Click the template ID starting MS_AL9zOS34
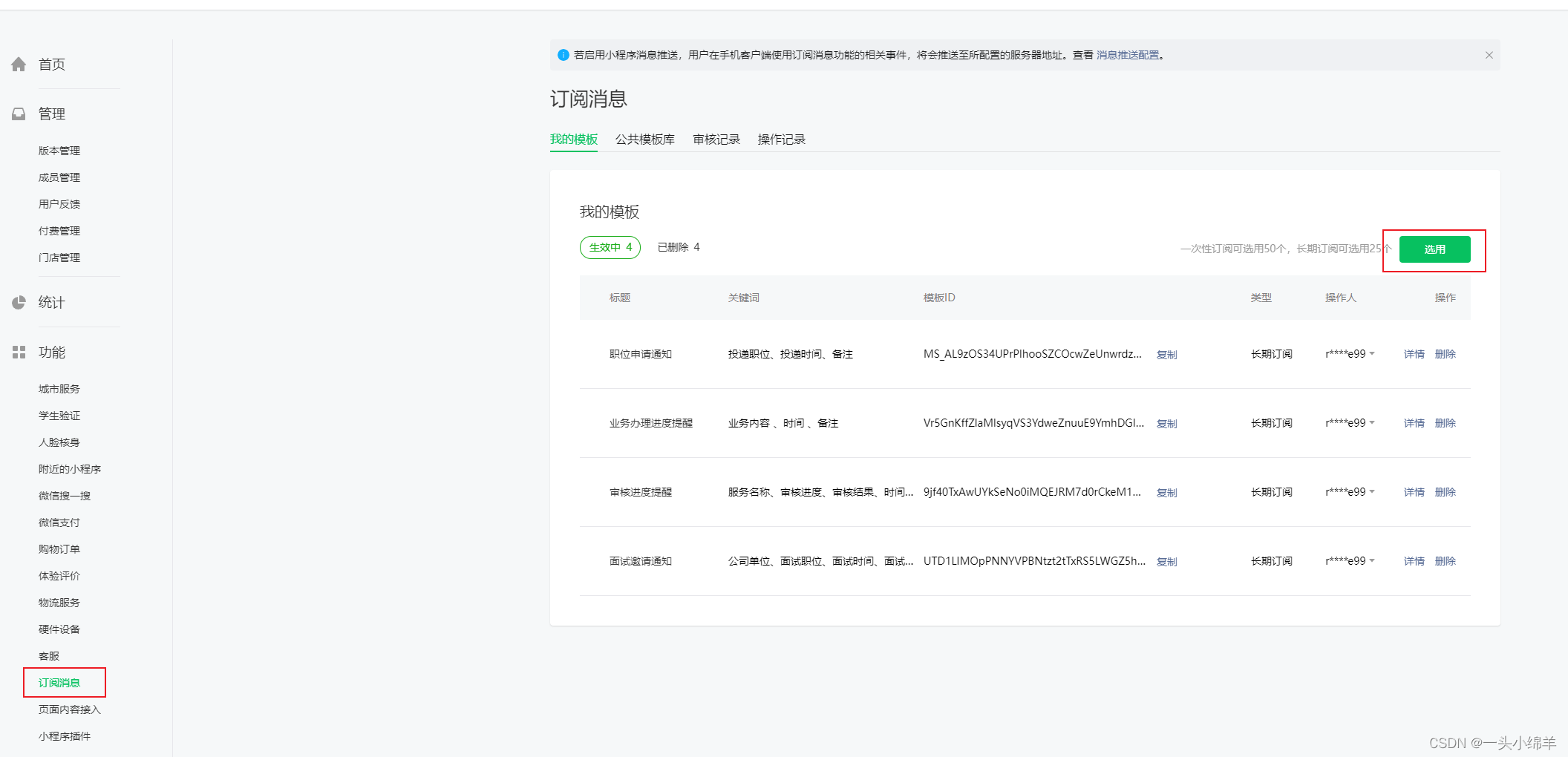The image size is (1568, 757). click(1033, 354)
